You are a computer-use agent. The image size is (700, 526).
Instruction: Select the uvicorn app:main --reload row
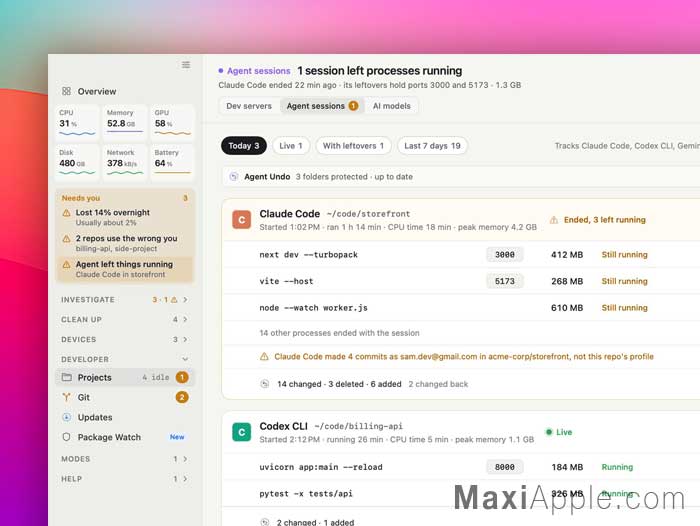[x=461, y=467]
